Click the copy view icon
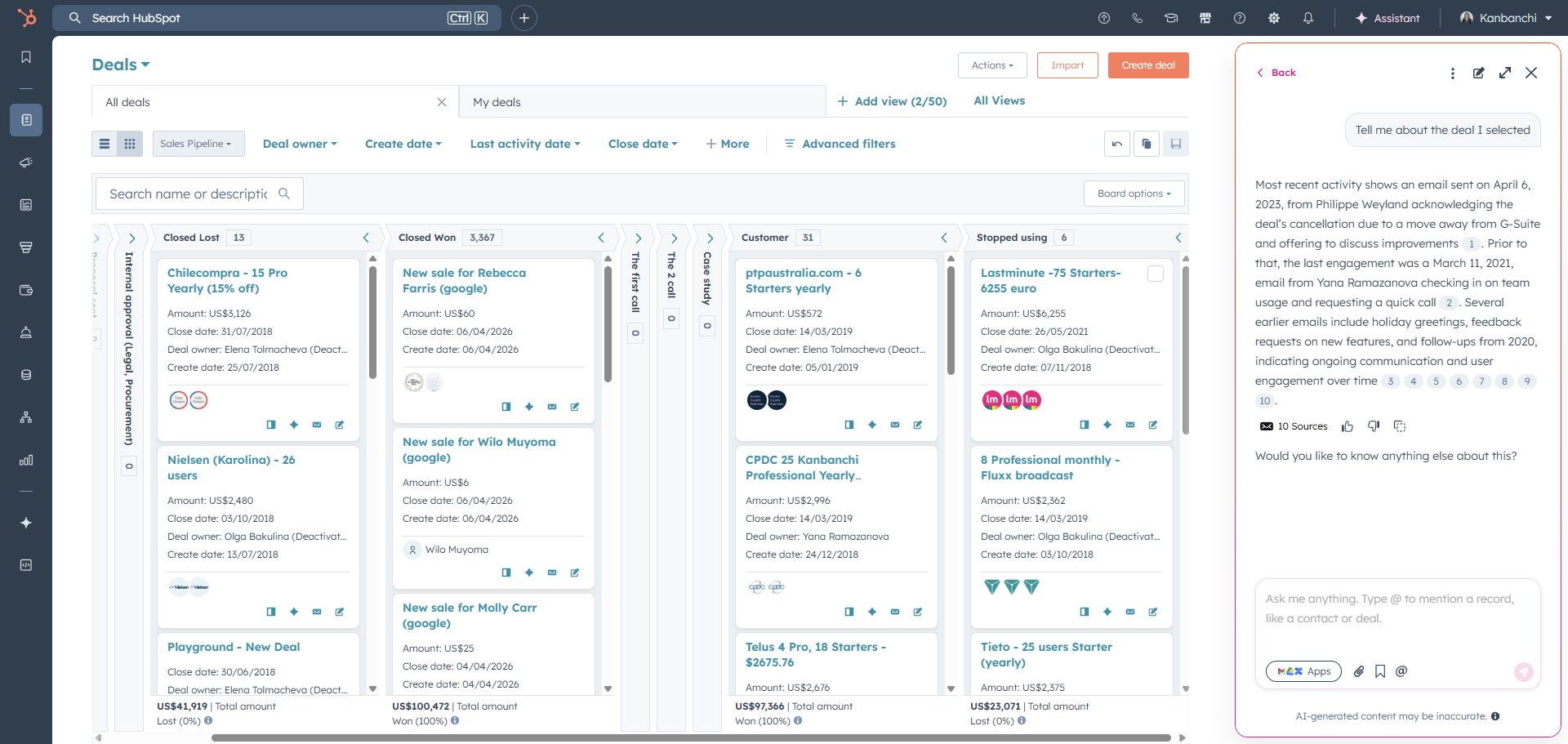This screenshot has width=1568, height=744. tap(1146, 144)
